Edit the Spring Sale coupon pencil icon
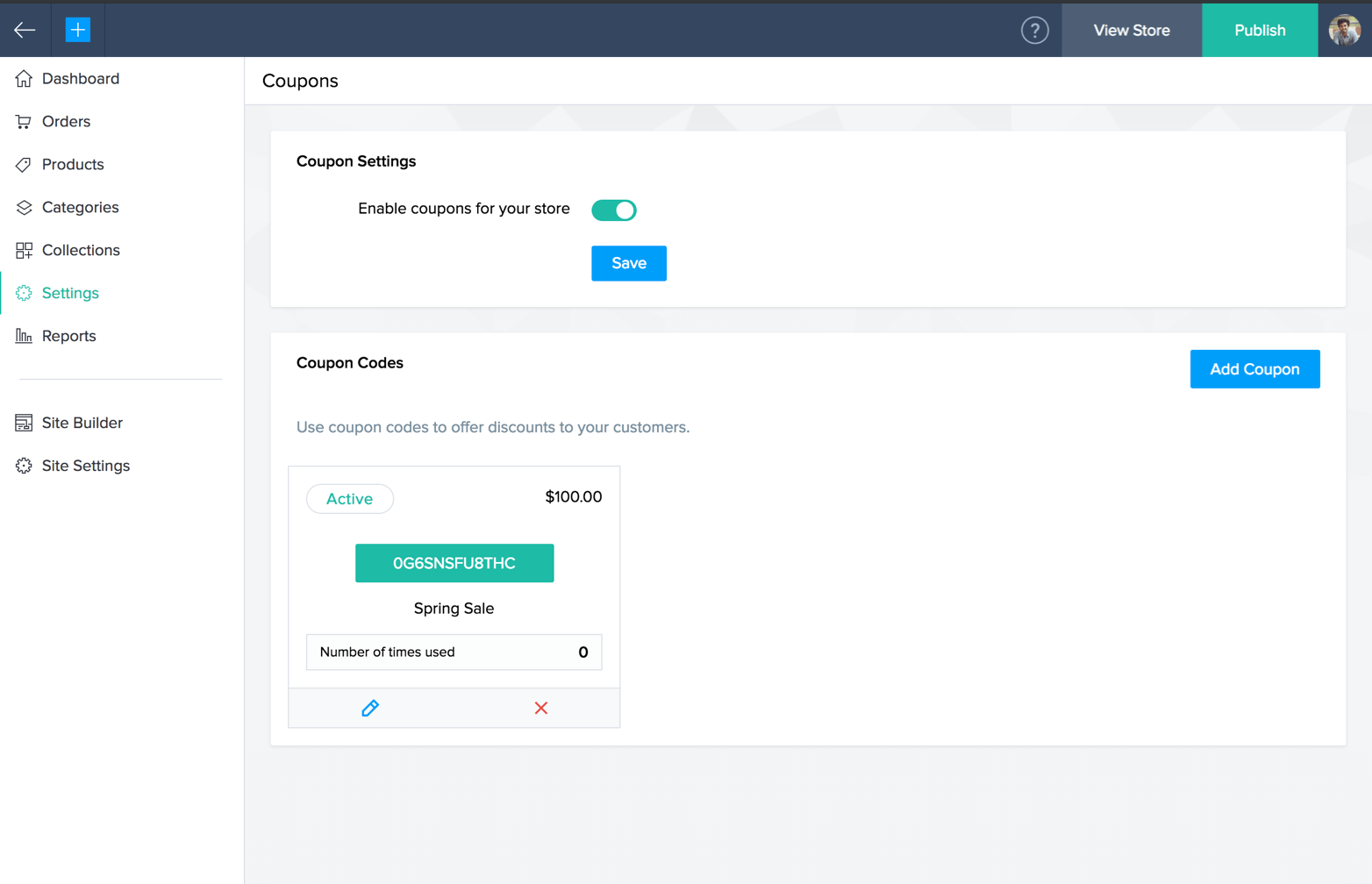The image size is (1372, 884). (x=370, y=708)
